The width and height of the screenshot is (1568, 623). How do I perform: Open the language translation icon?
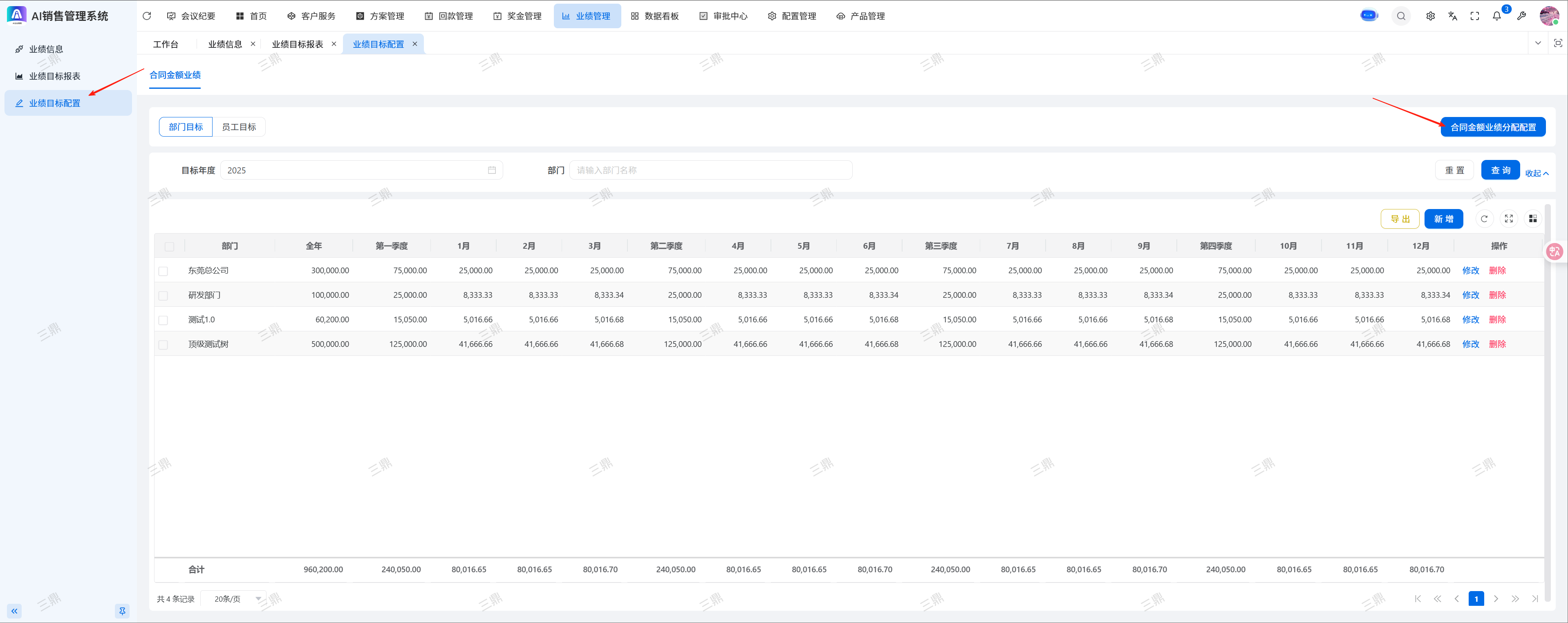coord(1452,16)
